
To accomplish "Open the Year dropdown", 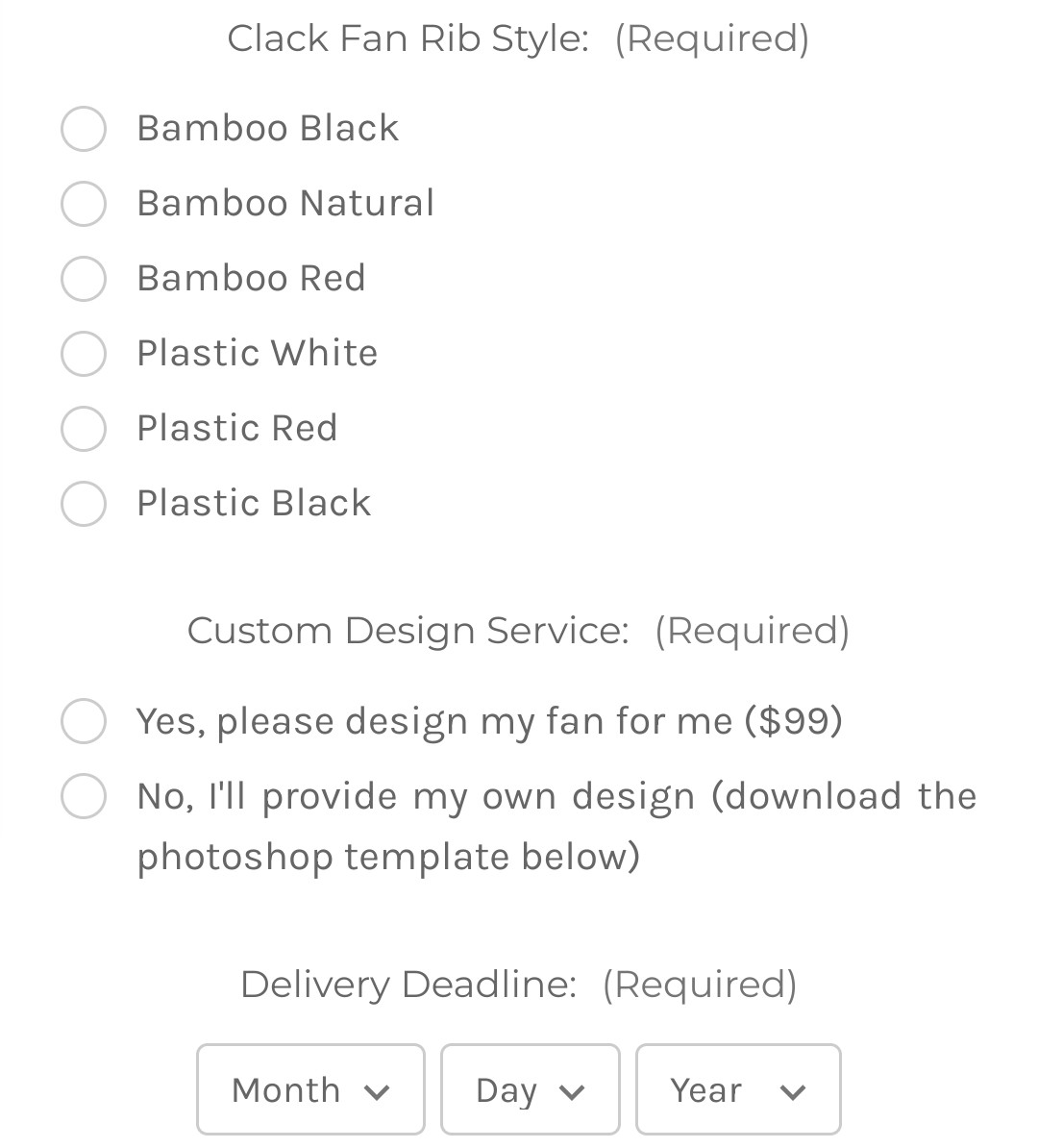I will point(738,1089).
